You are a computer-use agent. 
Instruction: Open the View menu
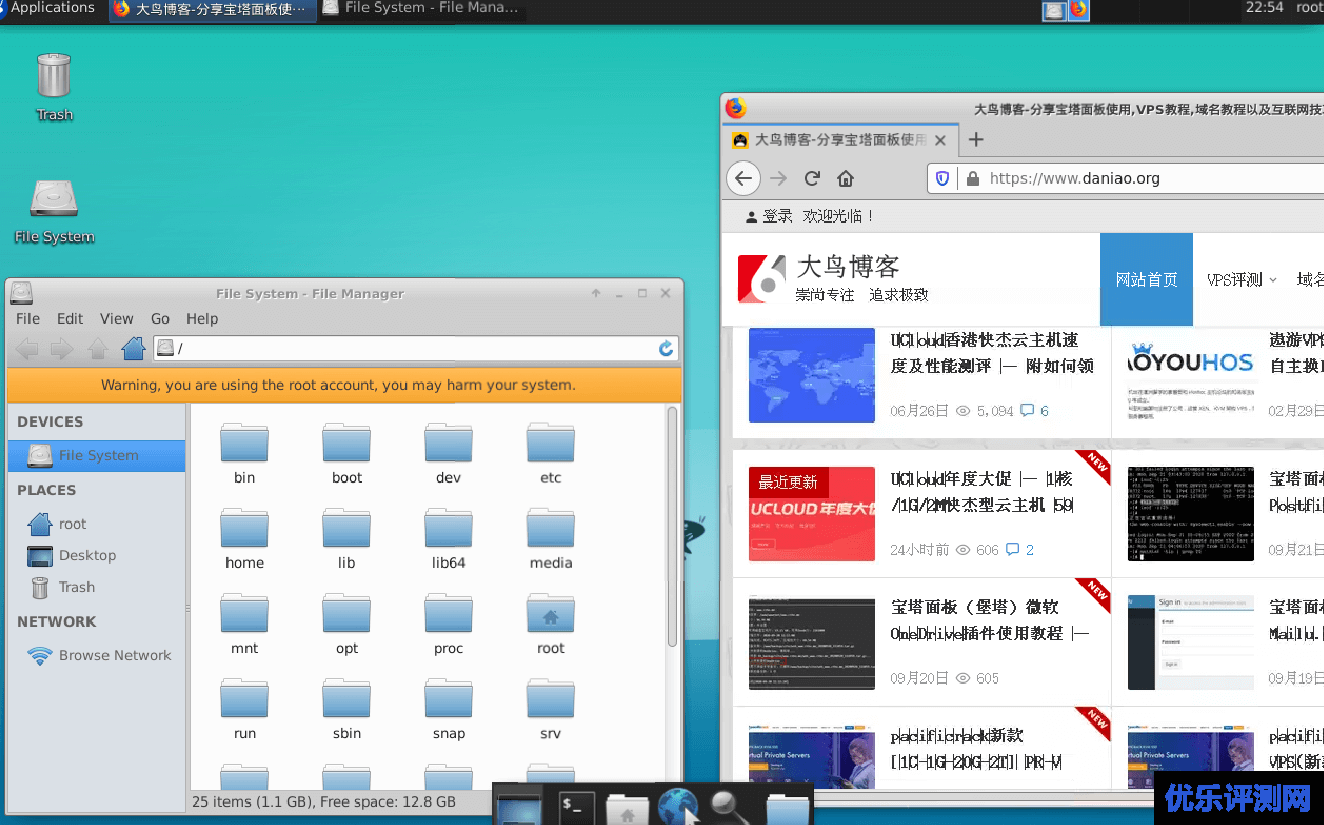(x=116, y=318)
